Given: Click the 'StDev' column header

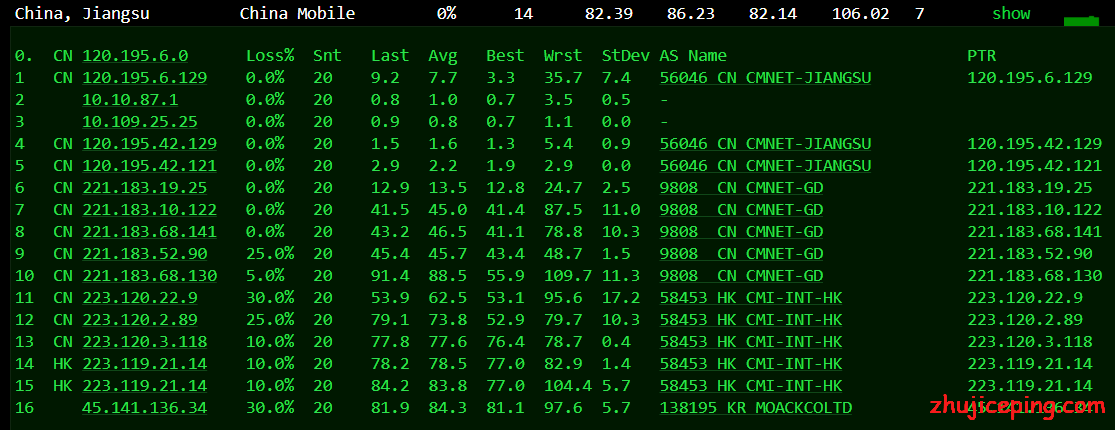Looking at the screenshot, I should coord(626,56).
